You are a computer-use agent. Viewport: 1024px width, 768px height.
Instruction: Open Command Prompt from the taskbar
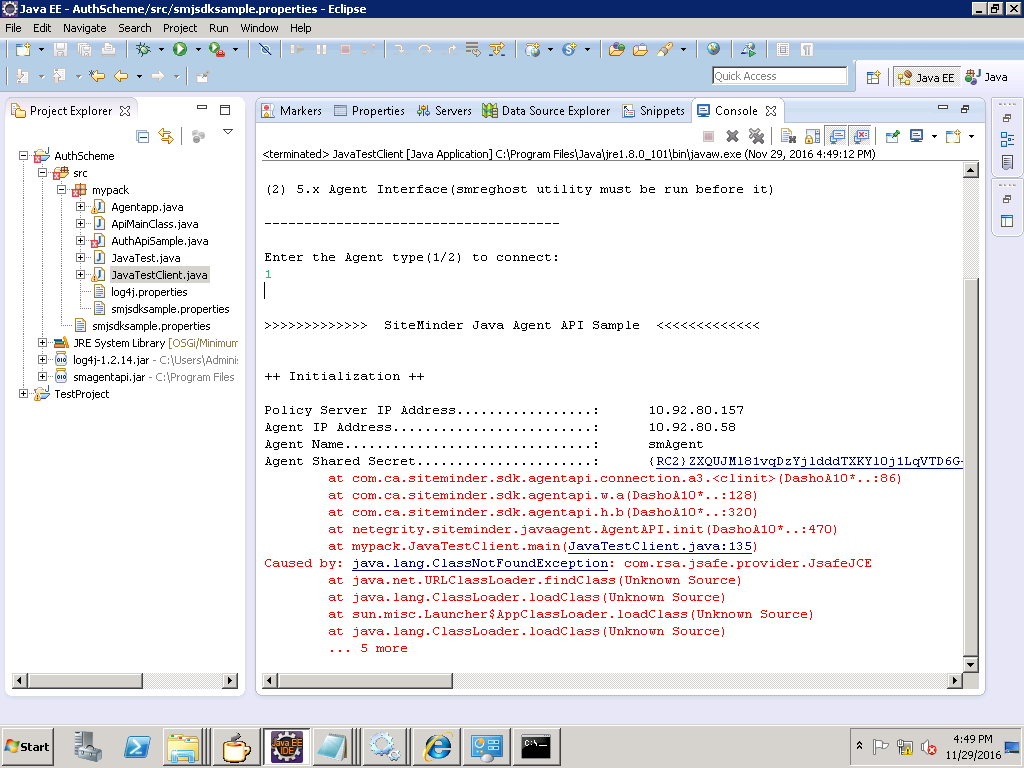coord(536,746)
